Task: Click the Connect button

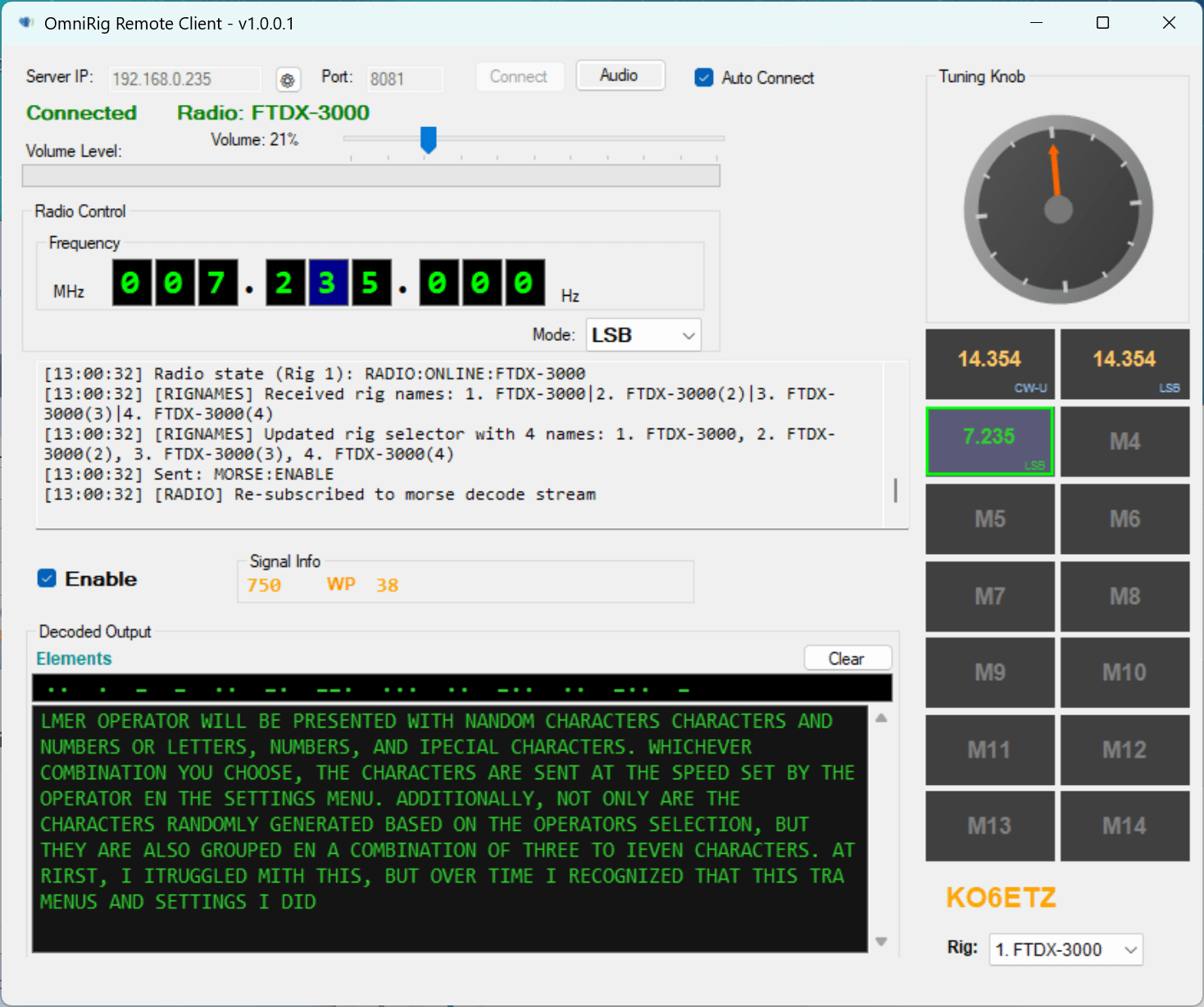Action: (520, 76)
